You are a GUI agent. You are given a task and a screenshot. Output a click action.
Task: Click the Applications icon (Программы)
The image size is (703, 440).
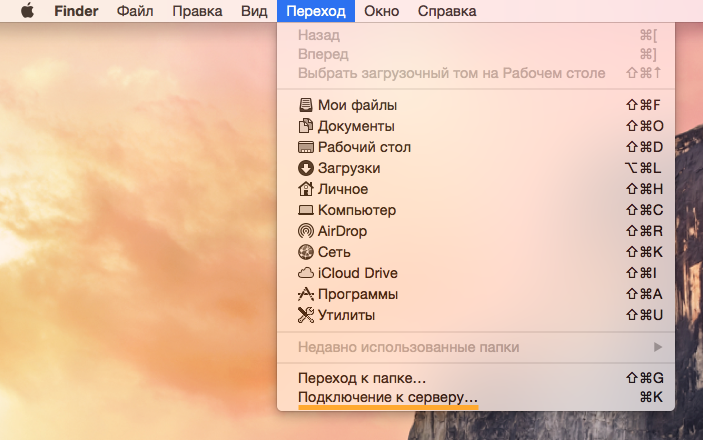point(306,294)
